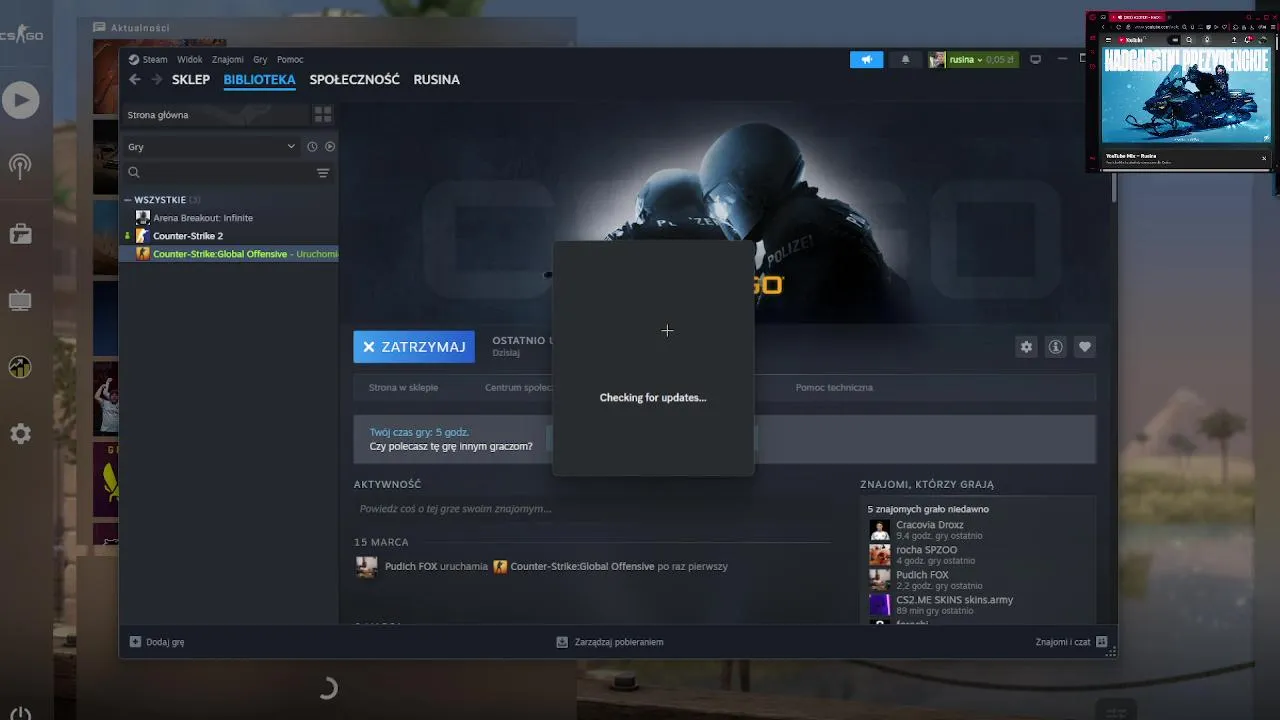Open friend CS2.ME SKINS skins.army
The image size is (1280, 720).
tap(954, 600)
